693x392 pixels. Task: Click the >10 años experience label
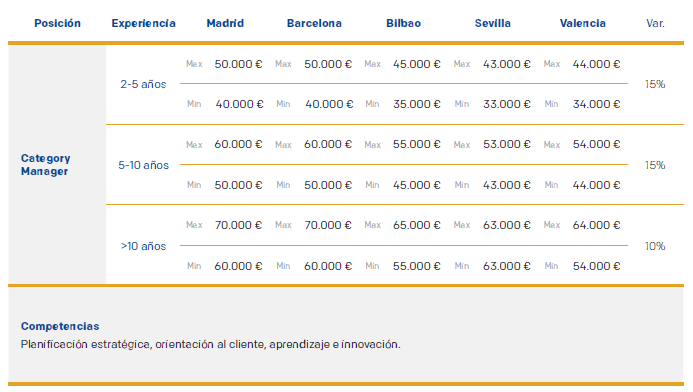click(143, 246)
